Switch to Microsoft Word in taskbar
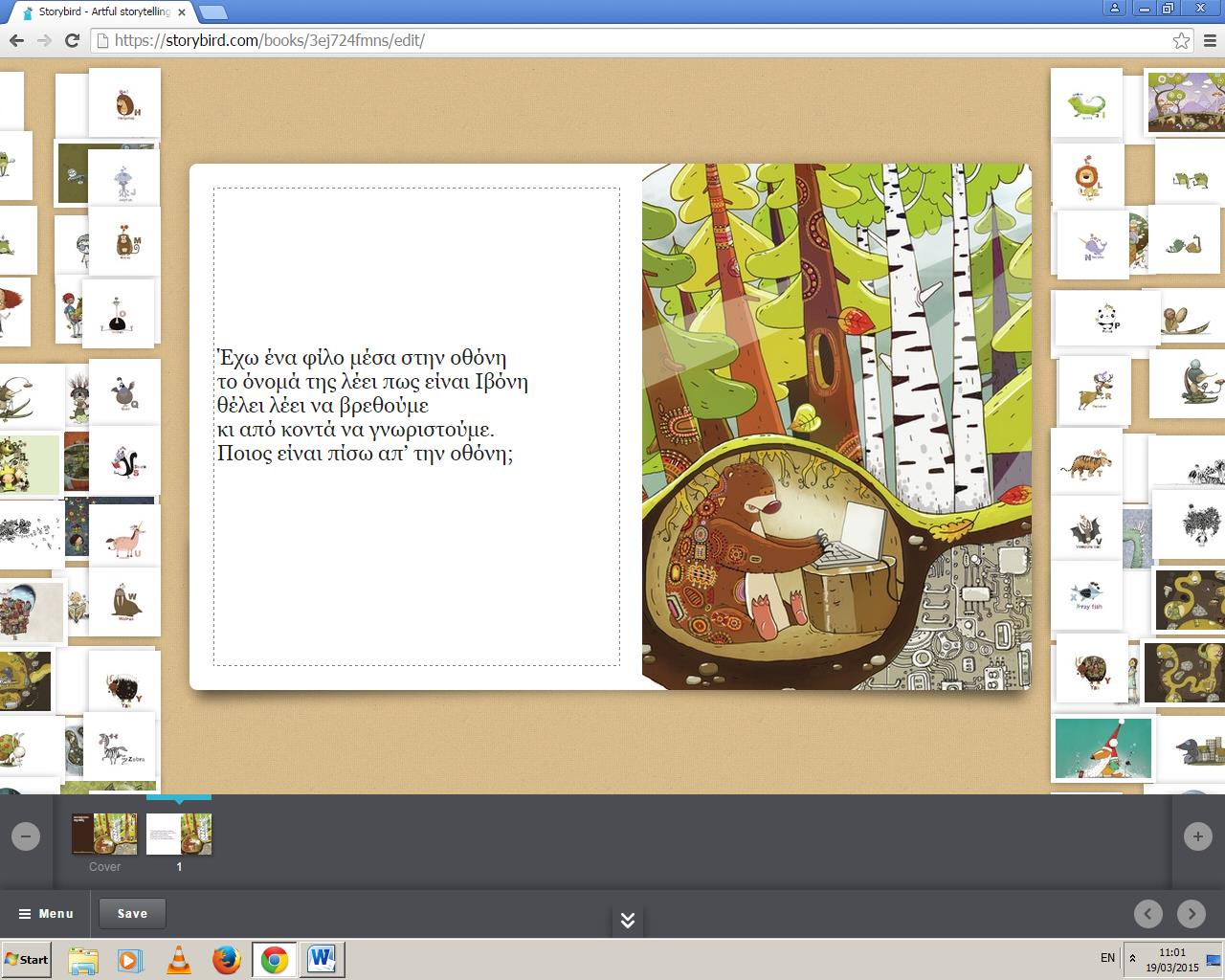The image size is (1225, 980). (322, 959)
